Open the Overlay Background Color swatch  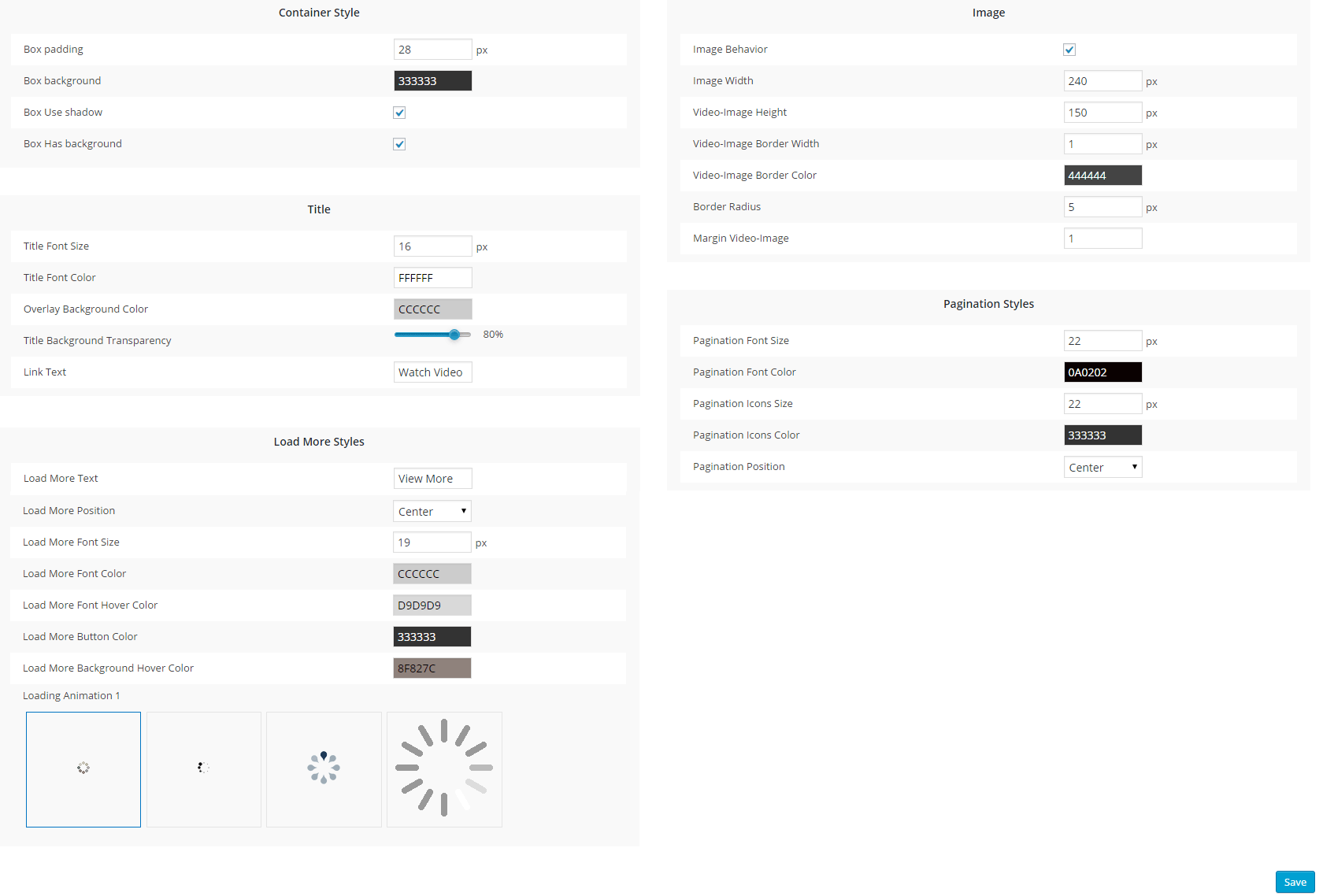pos(432,309)
